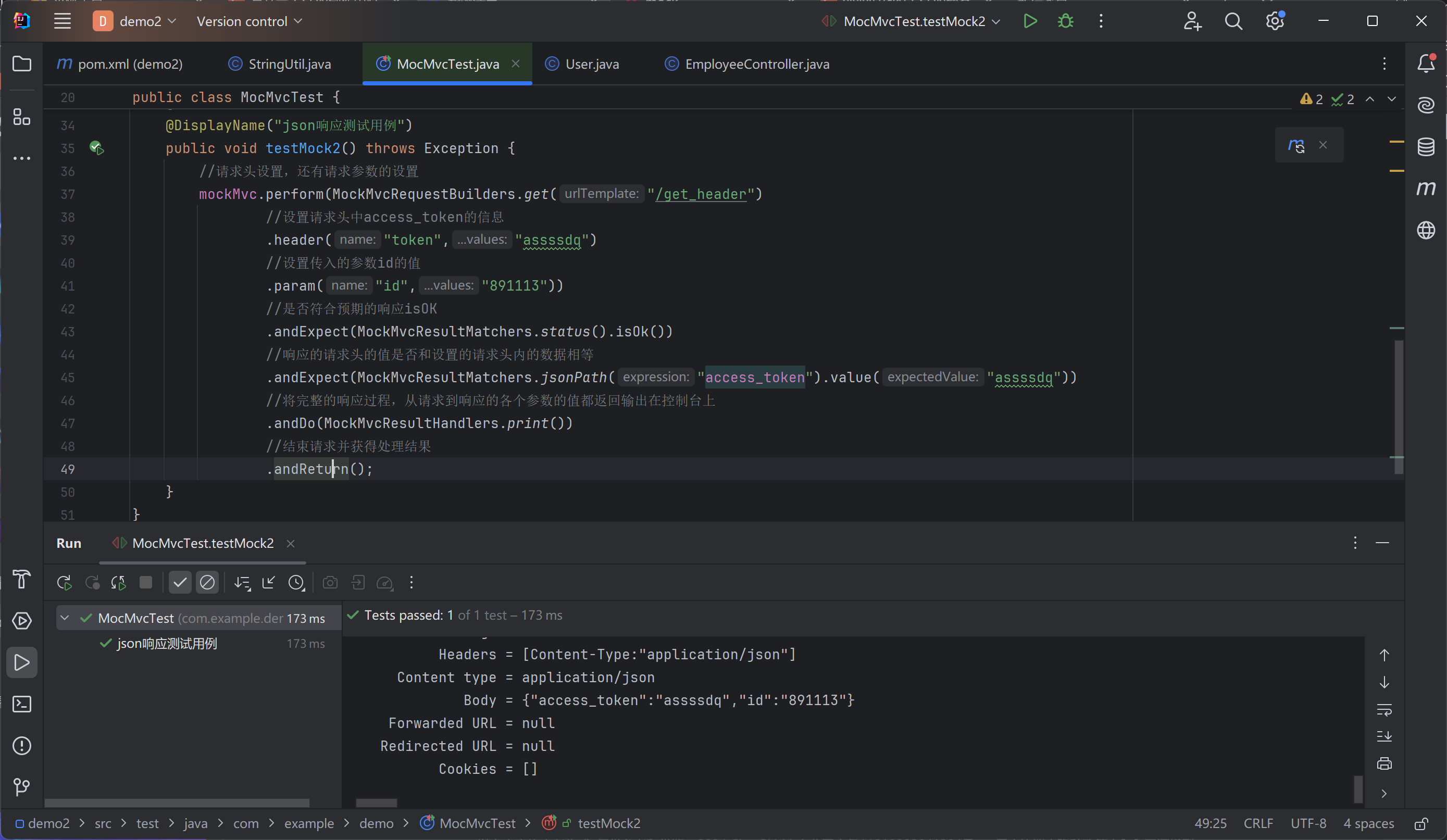Toggle Show Ignored tests filter button

(x=207, y=583)
